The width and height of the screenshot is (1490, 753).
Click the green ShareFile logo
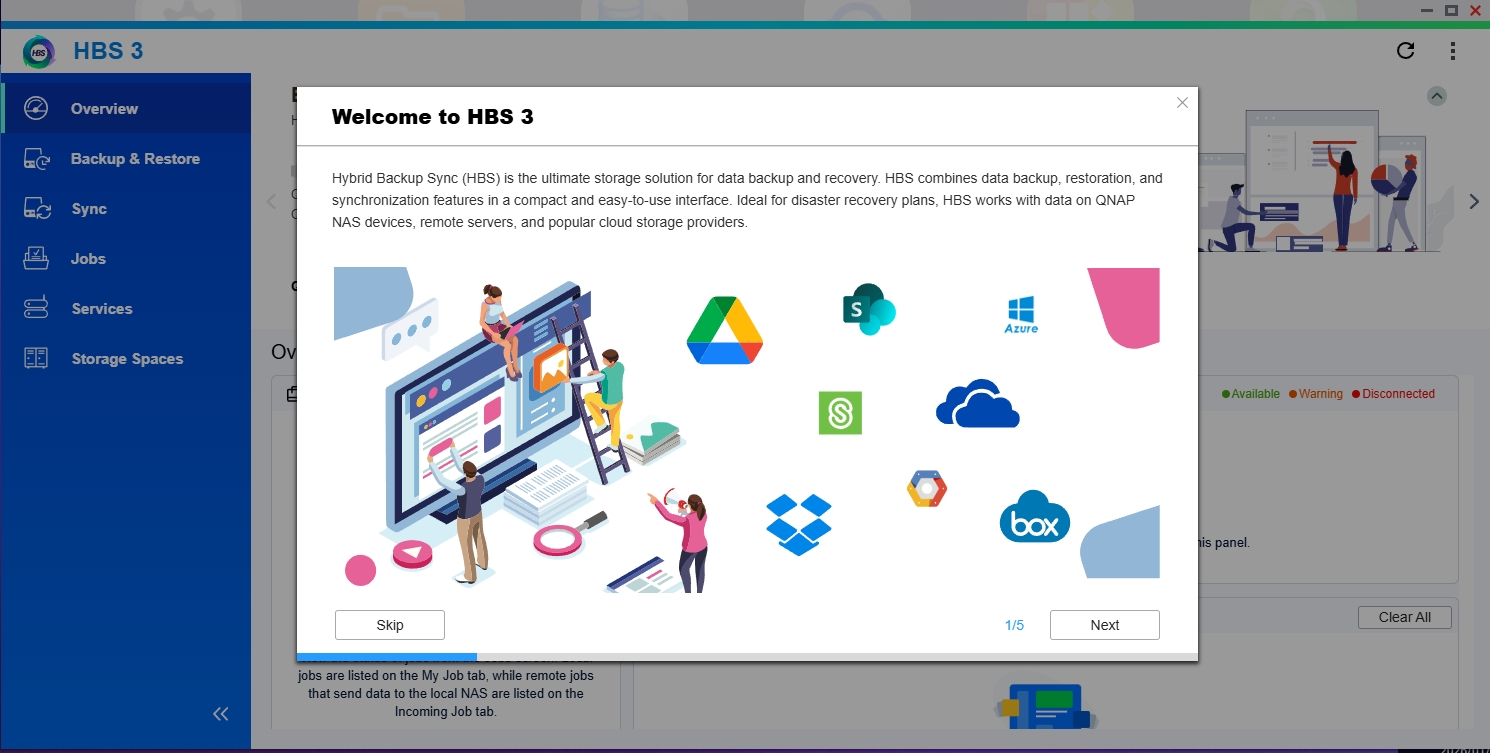coord(840,412)
